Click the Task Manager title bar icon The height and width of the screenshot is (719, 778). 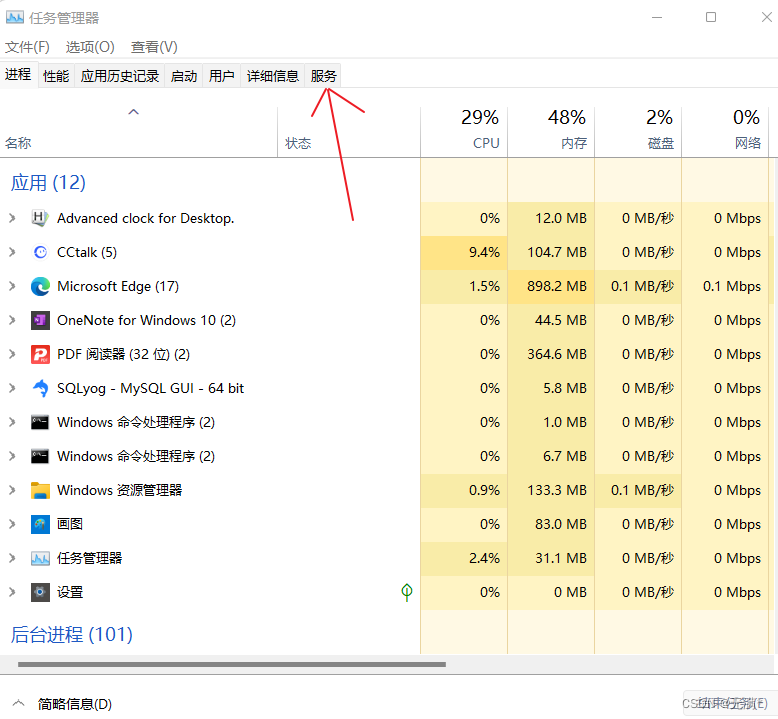14,18
